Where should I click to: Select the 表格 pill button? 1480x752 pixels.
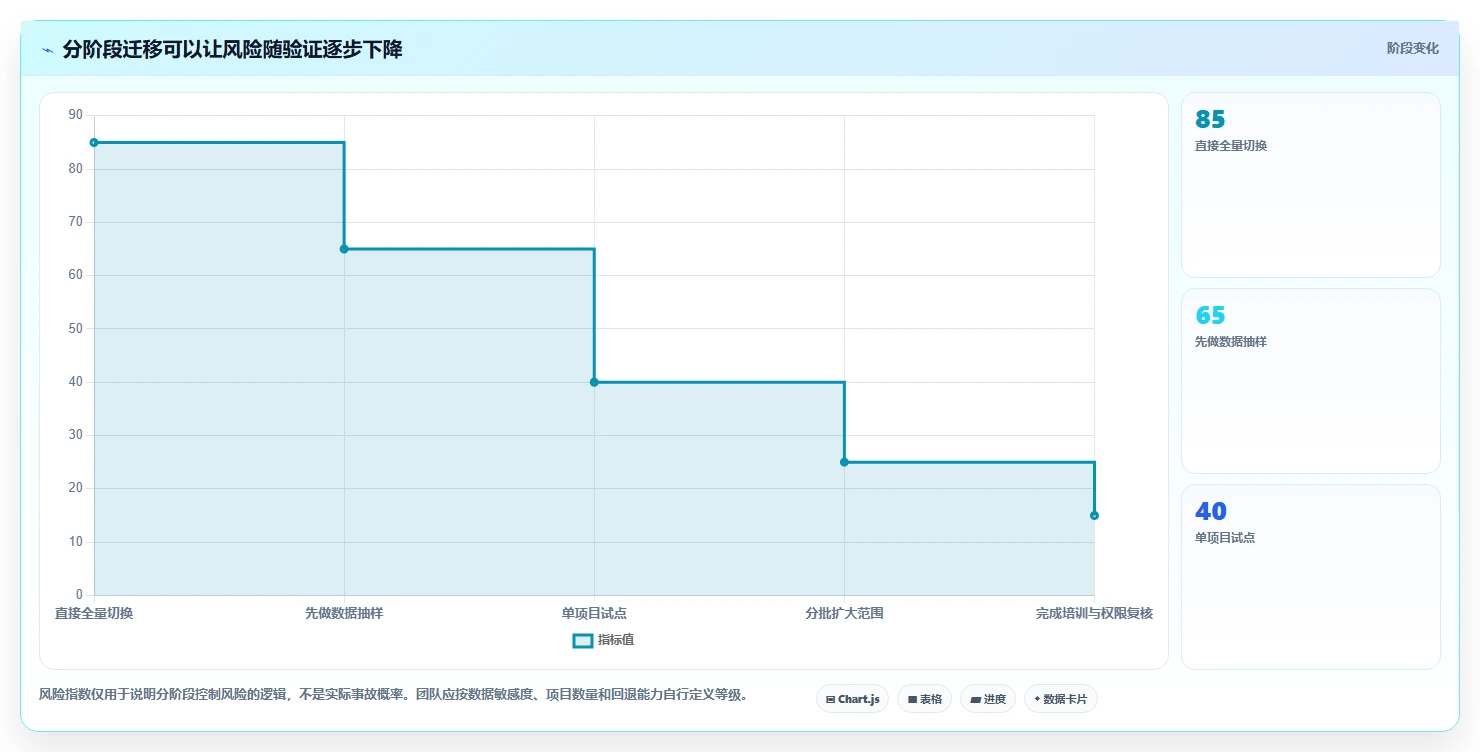924,699
